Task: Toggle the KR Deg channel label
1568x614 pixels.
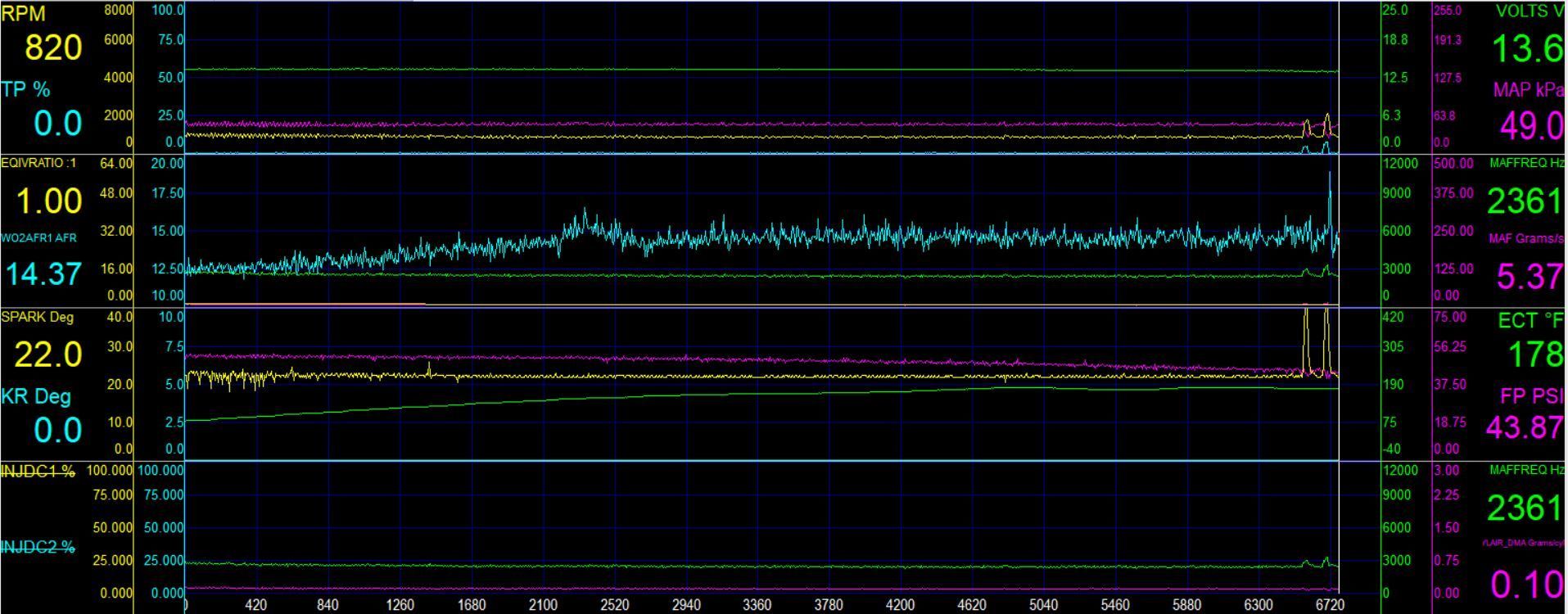Action: pyautogui.click(x=36, y=396)
